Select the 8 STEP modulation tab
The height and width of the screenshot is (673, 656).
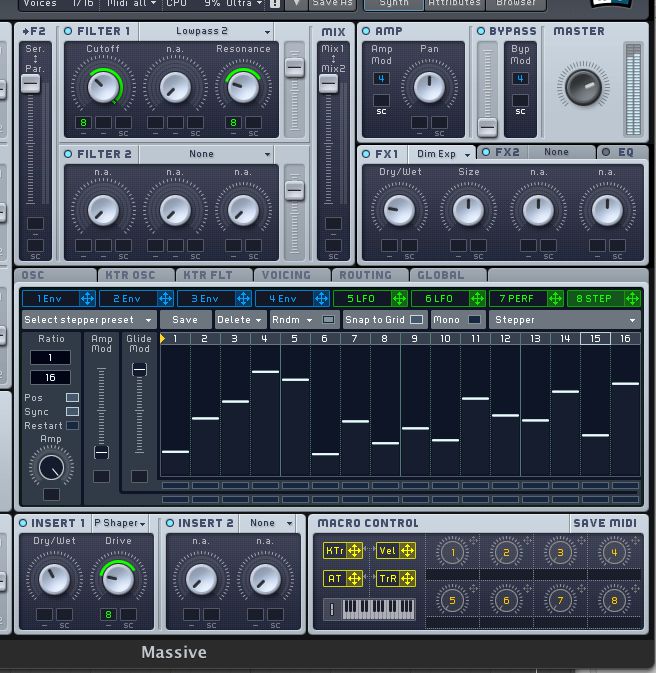point(594,298)
